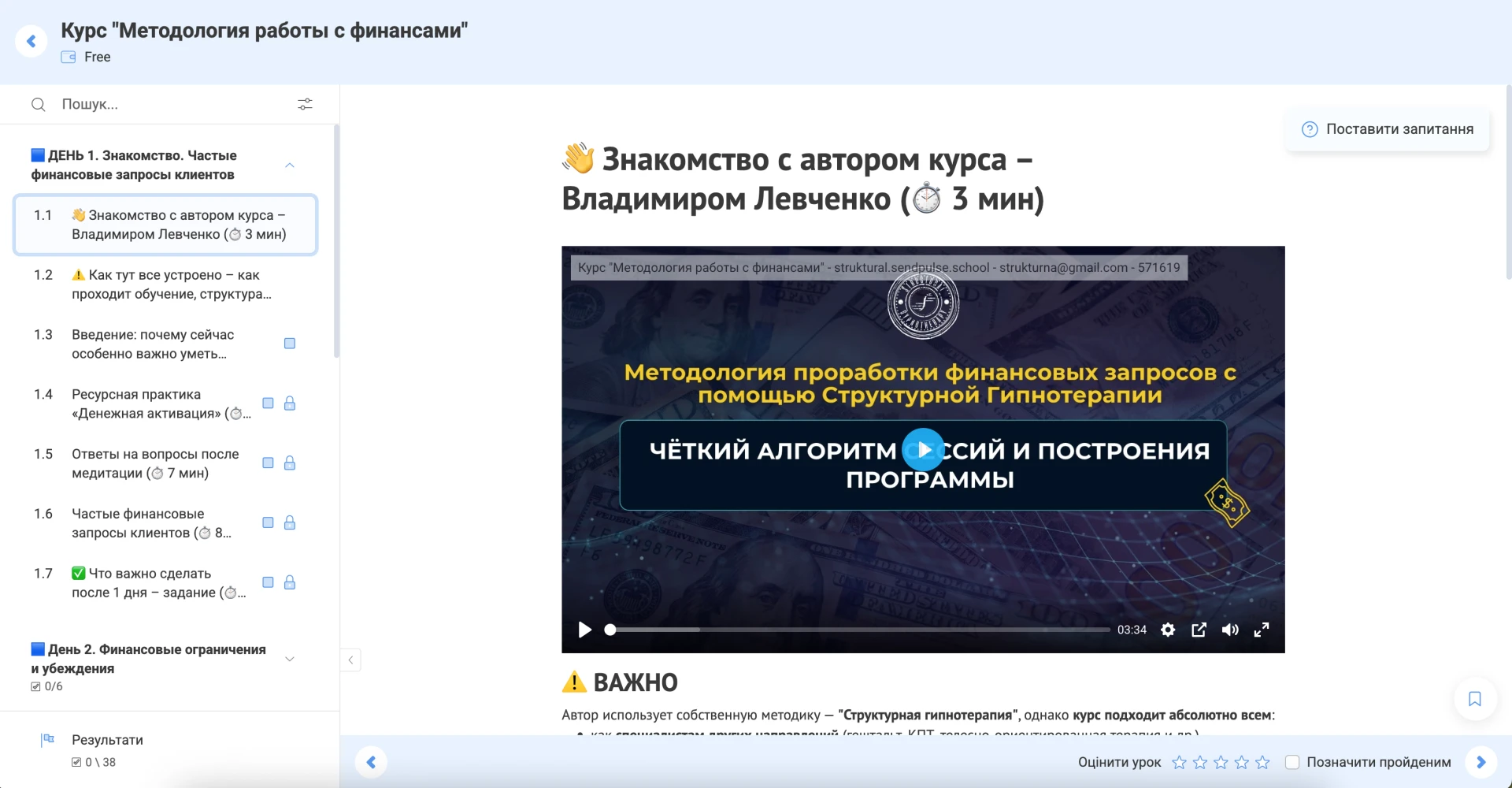Click the magnifier search icon in sidebar
The width and height of the screenshot is (1512, 788).
pyautogui.click(x=39, y=104)
